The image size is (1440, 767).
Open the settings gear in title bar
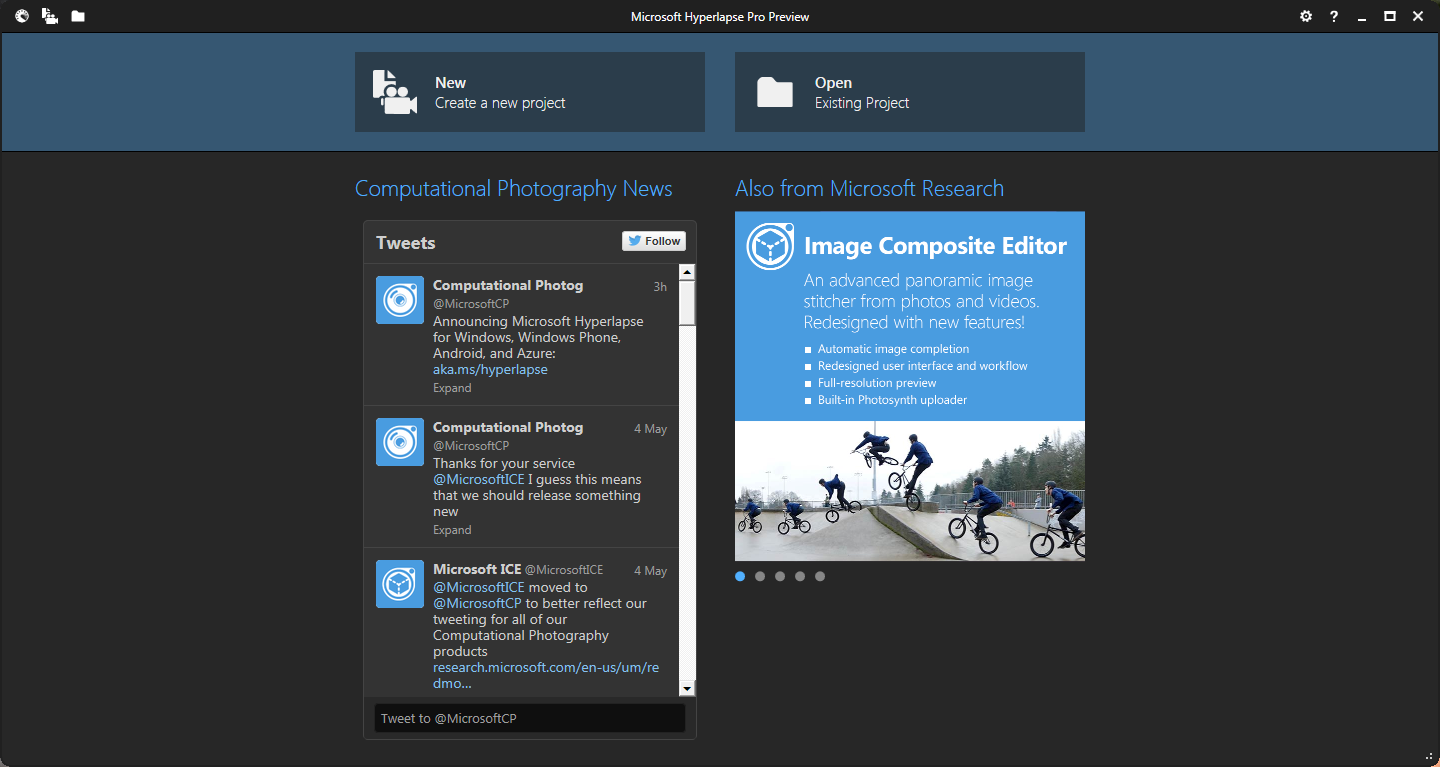pyautogui.click(x=1306, y=16)
